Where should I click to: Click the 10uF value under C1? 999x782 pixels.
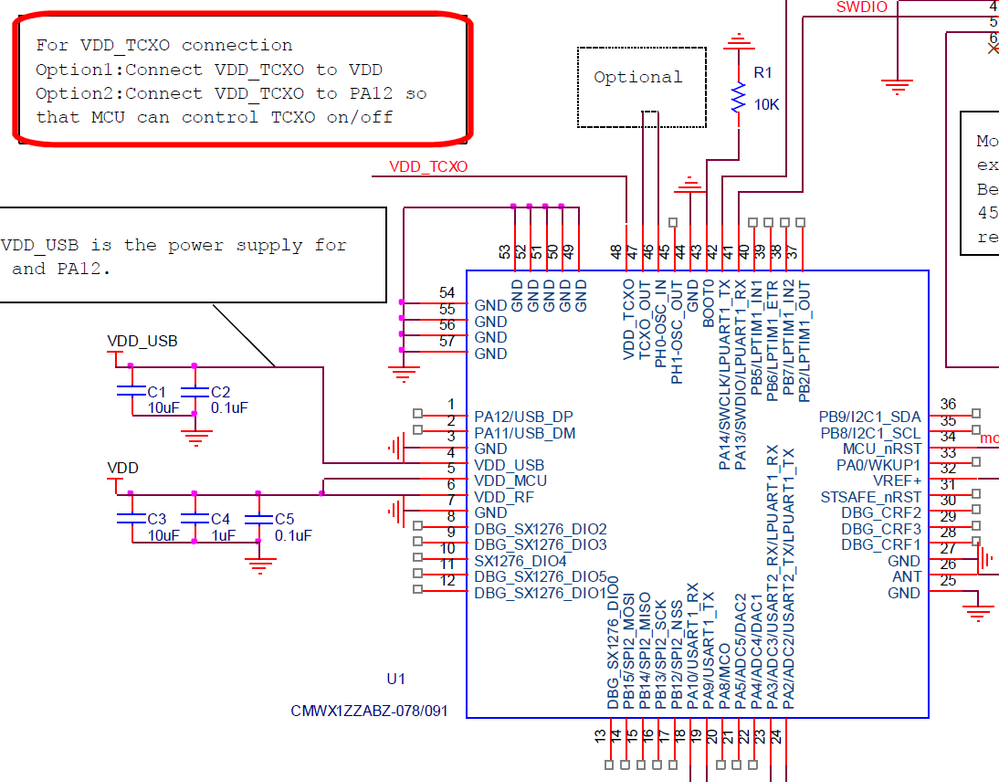point(164,408)
